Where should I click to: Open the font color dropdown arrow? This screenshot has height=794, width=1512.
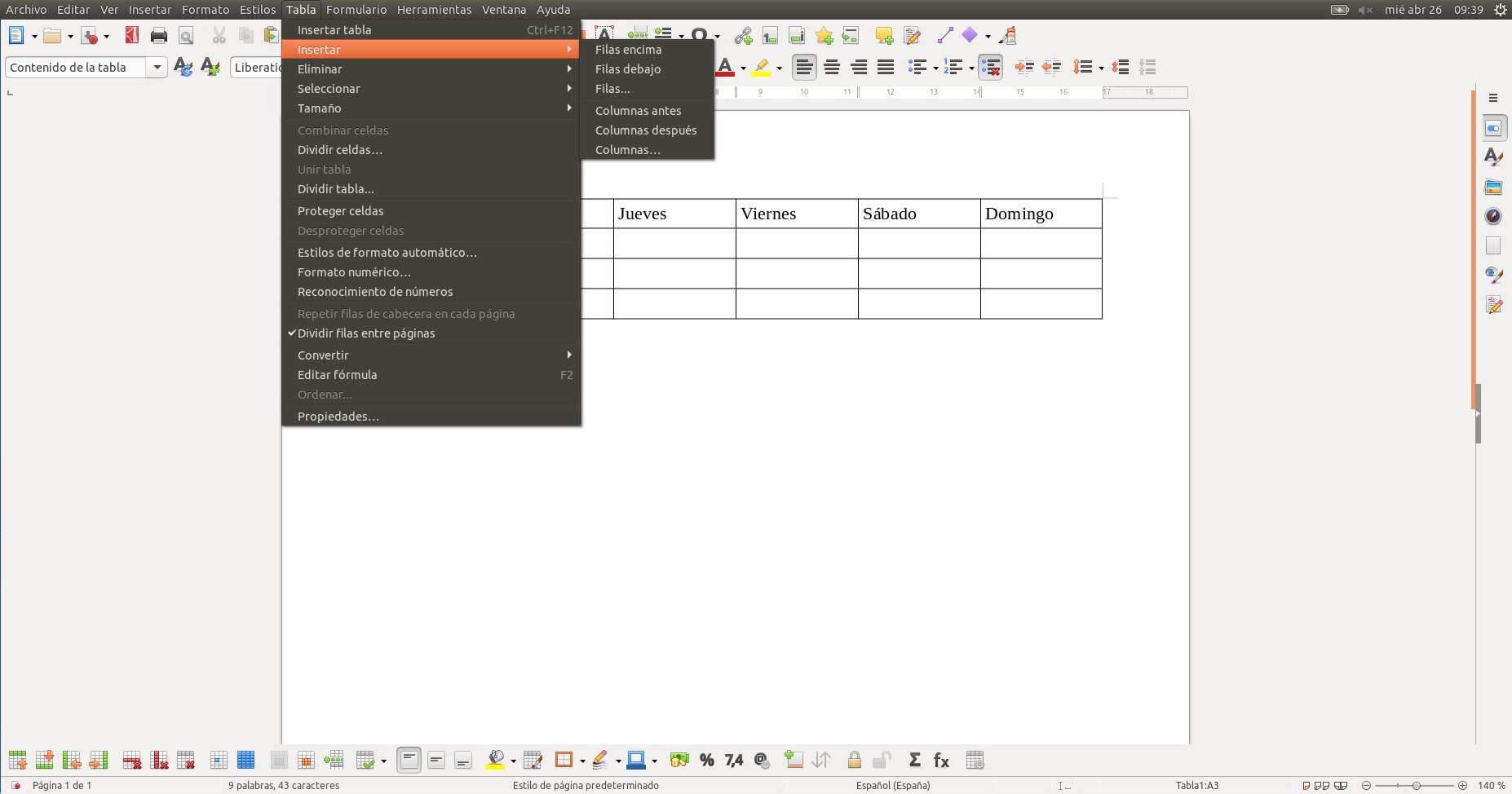743,68
